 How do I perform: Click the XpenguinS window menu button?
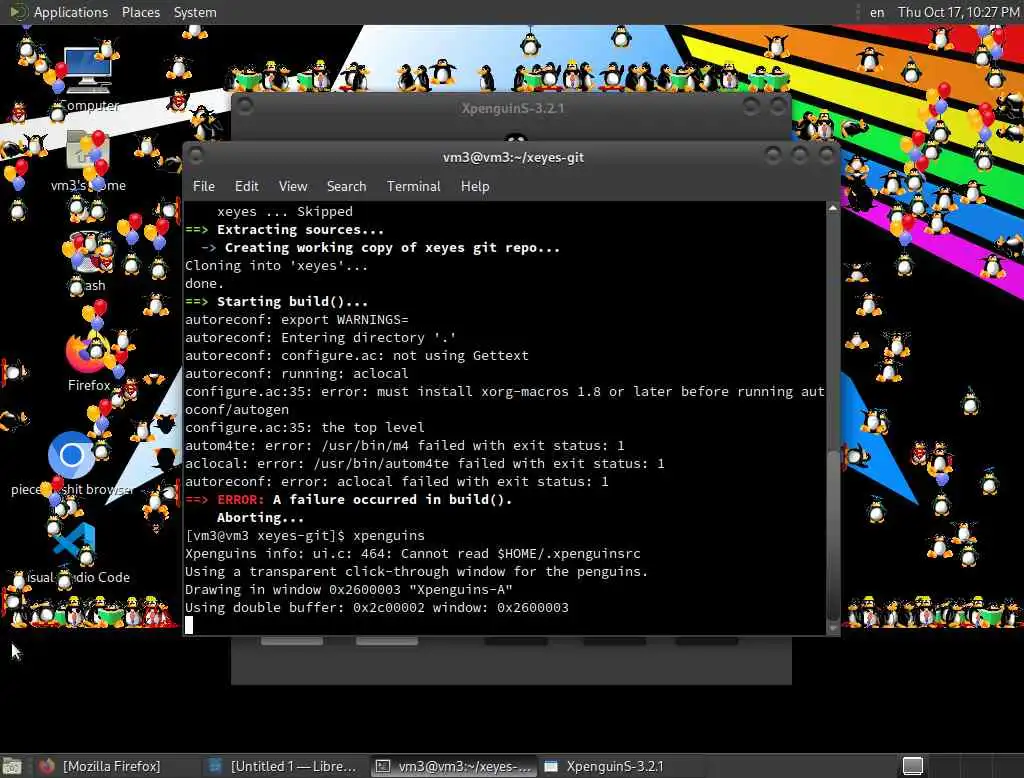[x=245, y=106]
